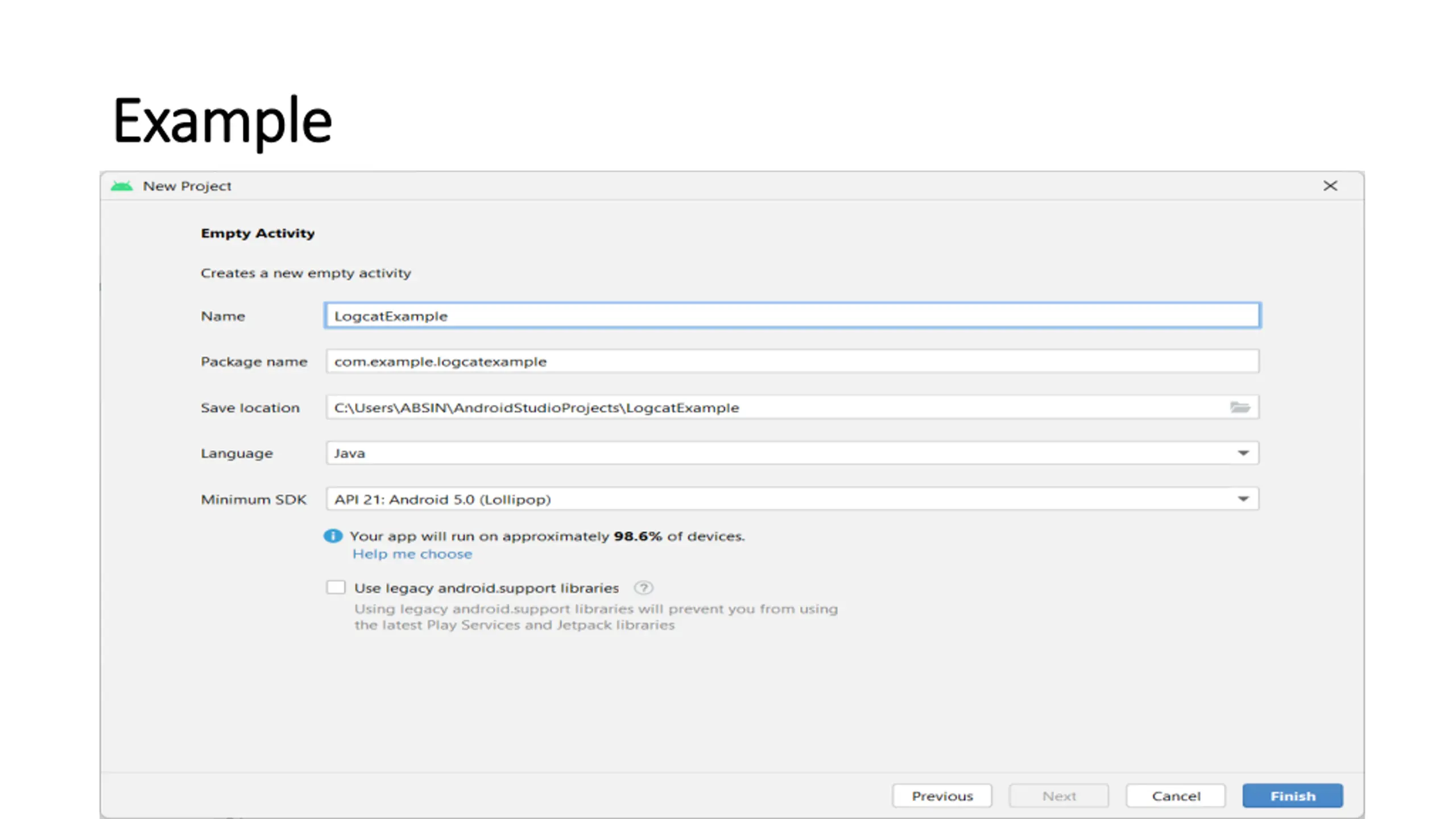Click into the Name field containing LogcatExample
The width and height of the screenshot is (1456, 819).
(x=792, y=316)
